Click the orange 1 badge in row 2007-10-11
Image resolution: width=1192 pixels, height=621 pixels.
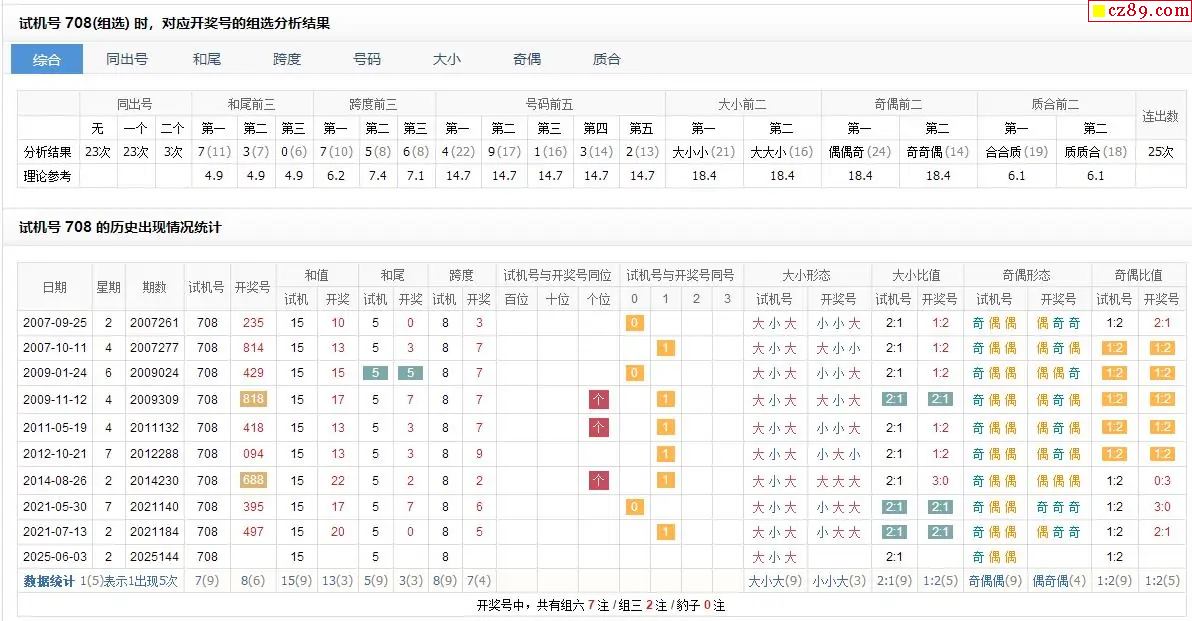[665, 347]
